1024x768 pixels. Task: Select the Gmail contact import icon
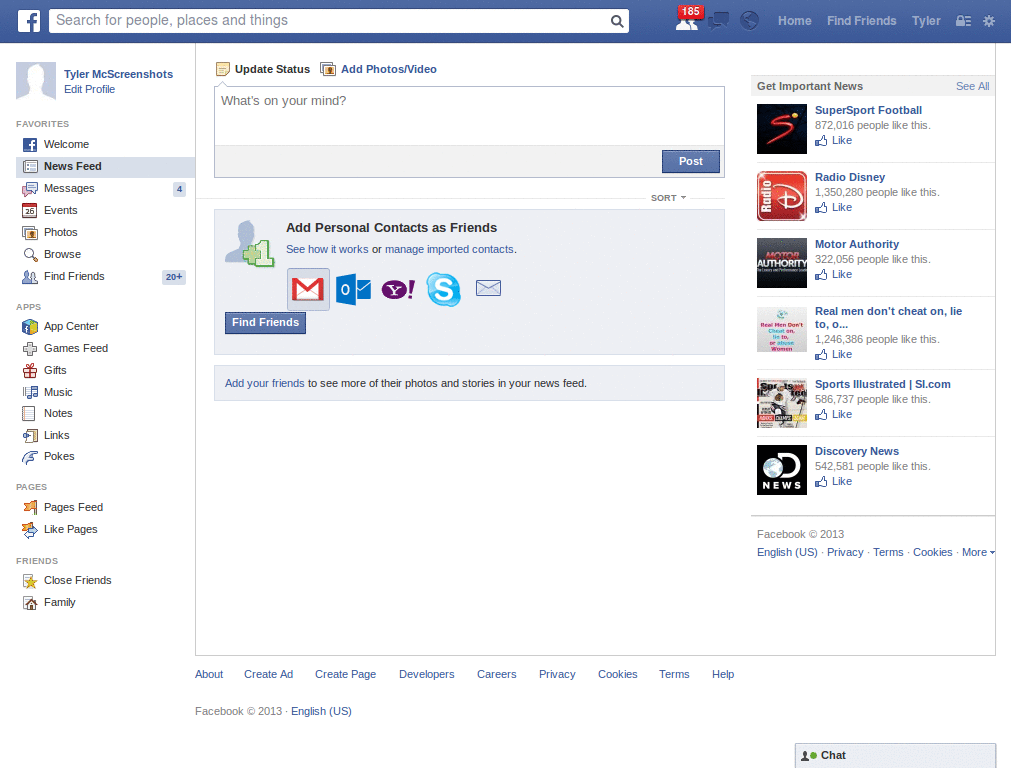[307, 289]
